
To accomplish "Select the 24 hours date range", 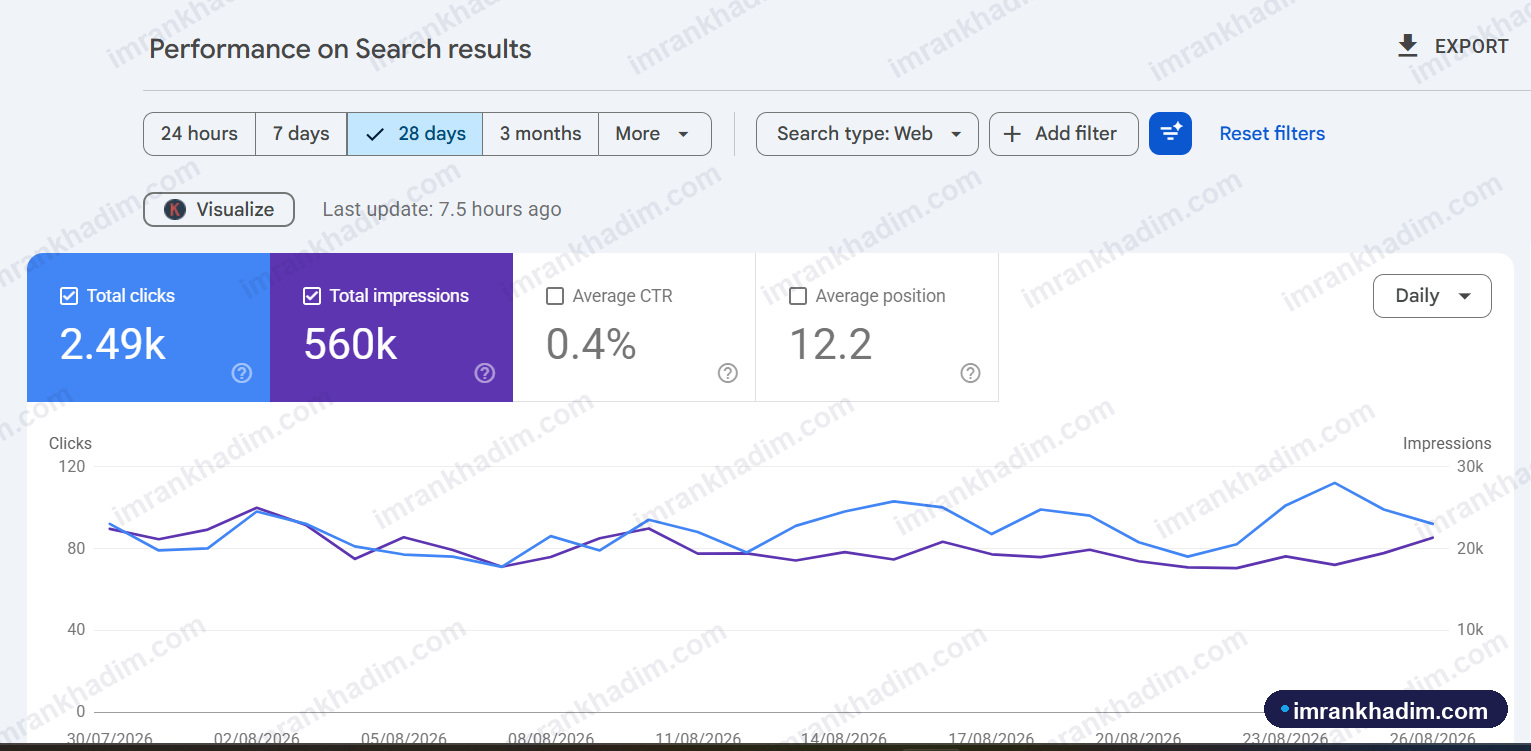I will point(199,134).
